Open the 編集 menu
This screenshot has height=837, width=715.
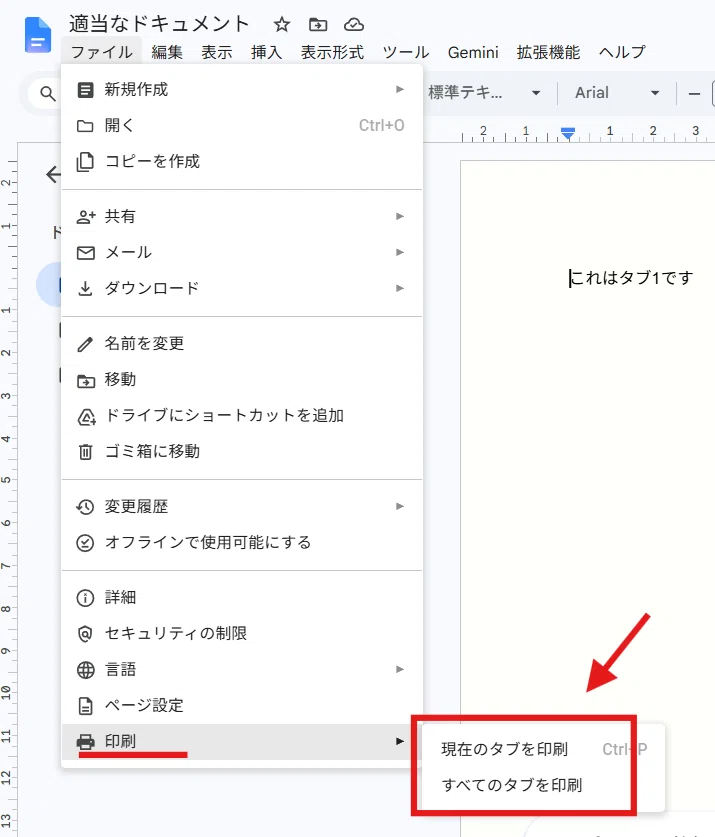167,52
